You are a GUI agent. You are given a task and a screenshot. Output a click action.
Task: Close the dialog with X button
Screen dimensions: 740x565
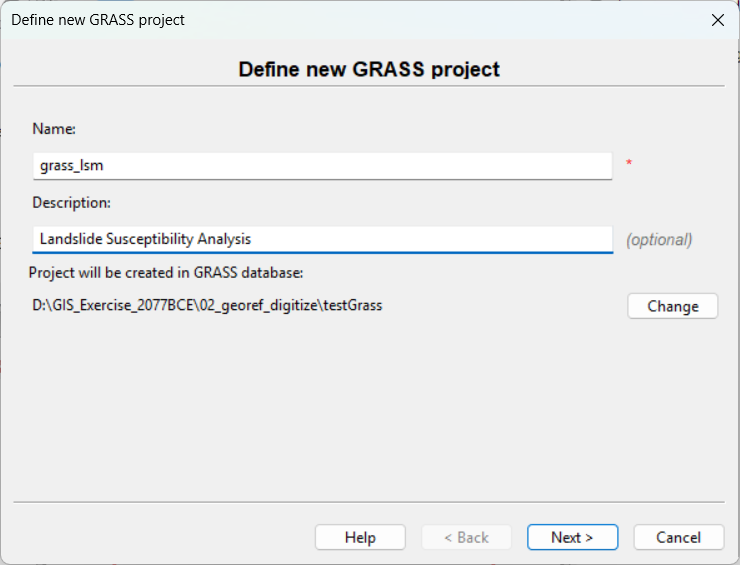(x=716, y=20)
